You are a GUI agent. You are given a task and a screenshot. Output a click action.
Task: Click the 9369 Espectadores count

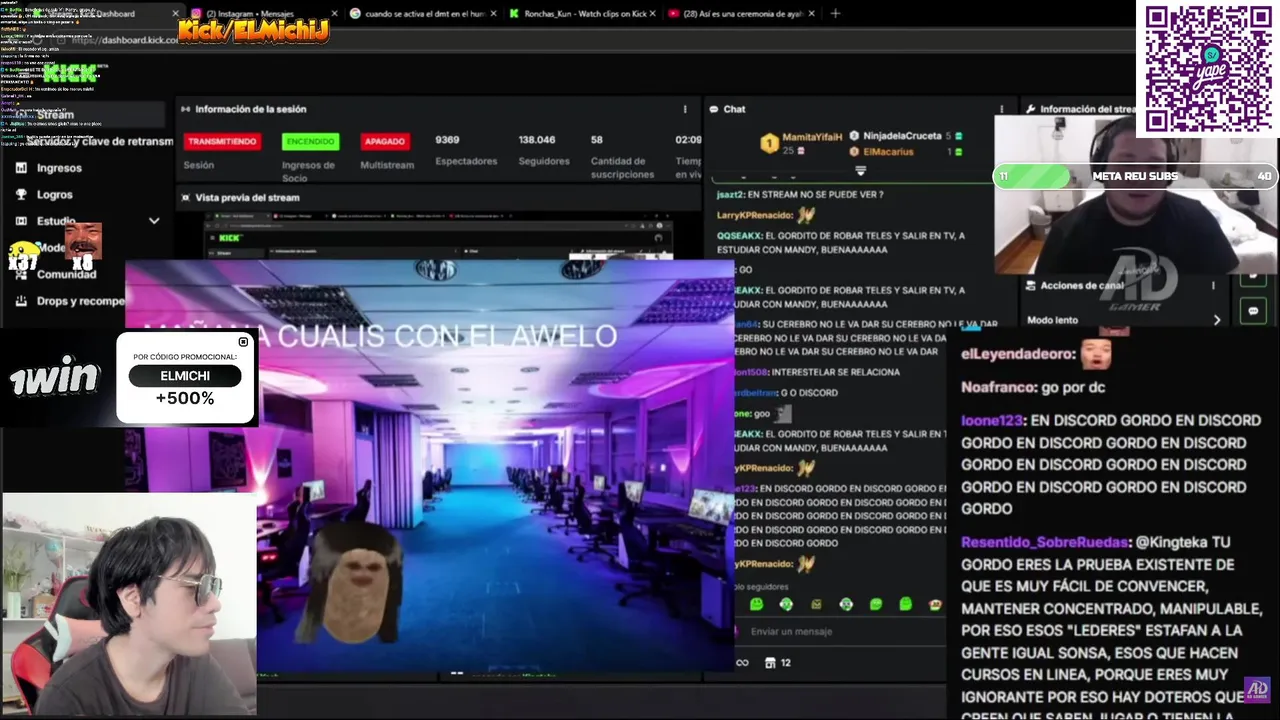(x=447, y=140)
